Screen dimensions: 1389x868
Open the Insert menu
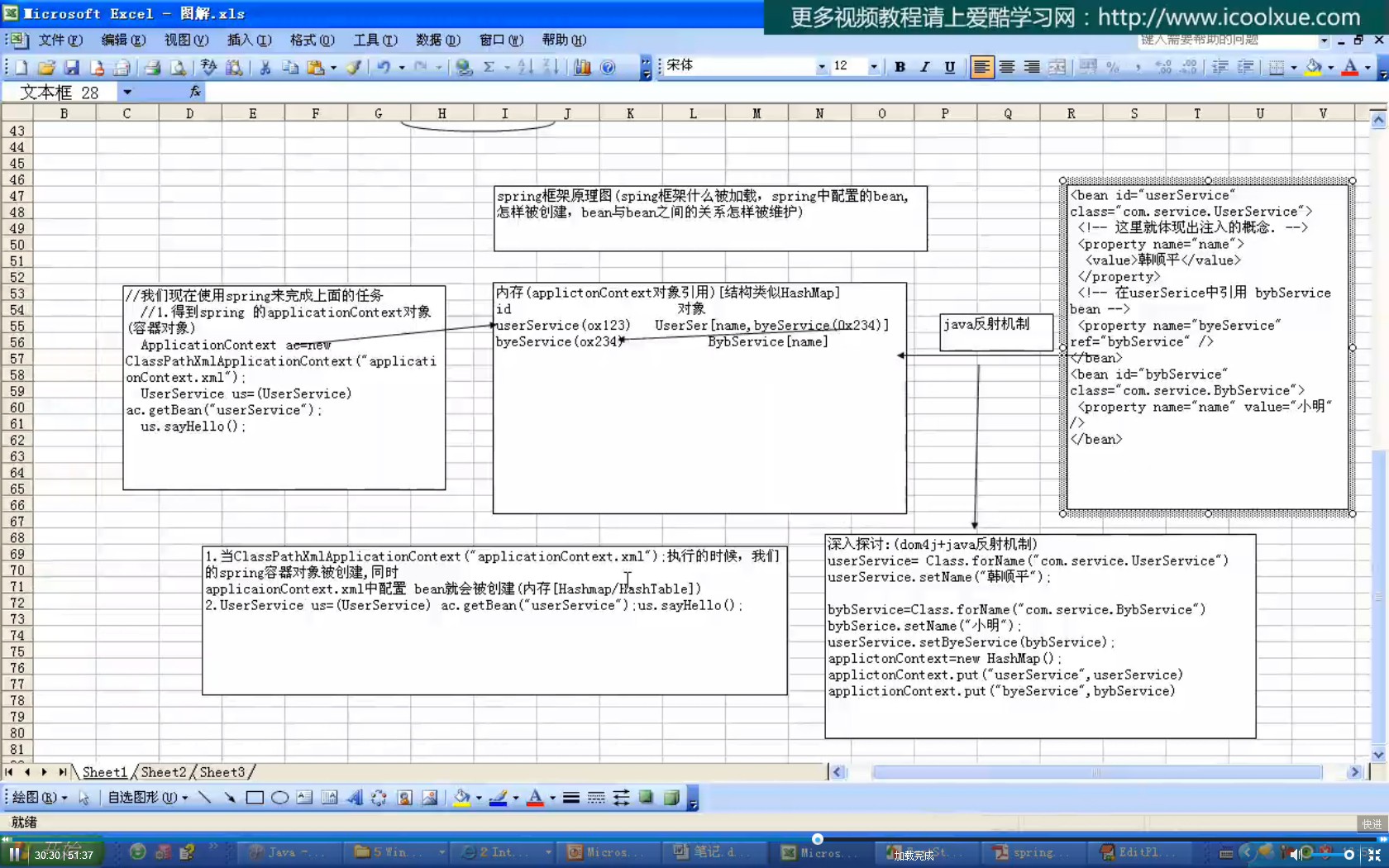(249, 40)
